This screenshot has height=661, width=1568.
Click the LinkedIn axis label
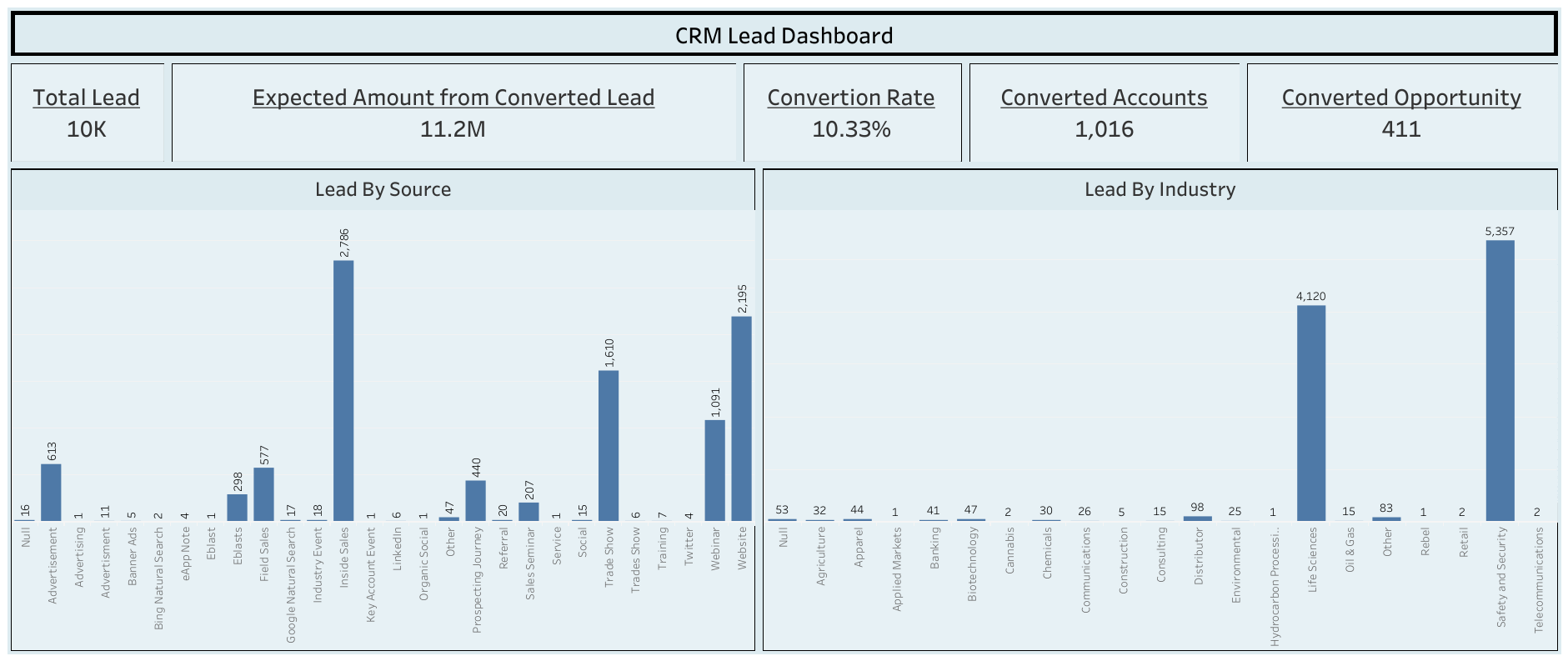[x=398, y=548]
